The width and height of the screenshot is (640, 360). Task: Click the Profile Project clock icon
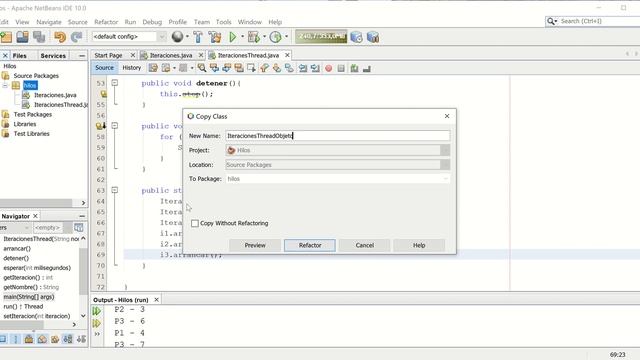276,37
